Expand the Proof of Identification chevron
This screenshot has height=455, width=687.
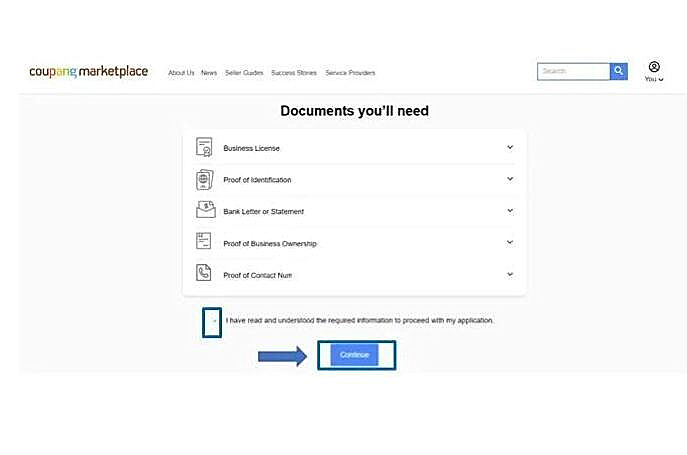pyautogui.click(x=509, y=179)
